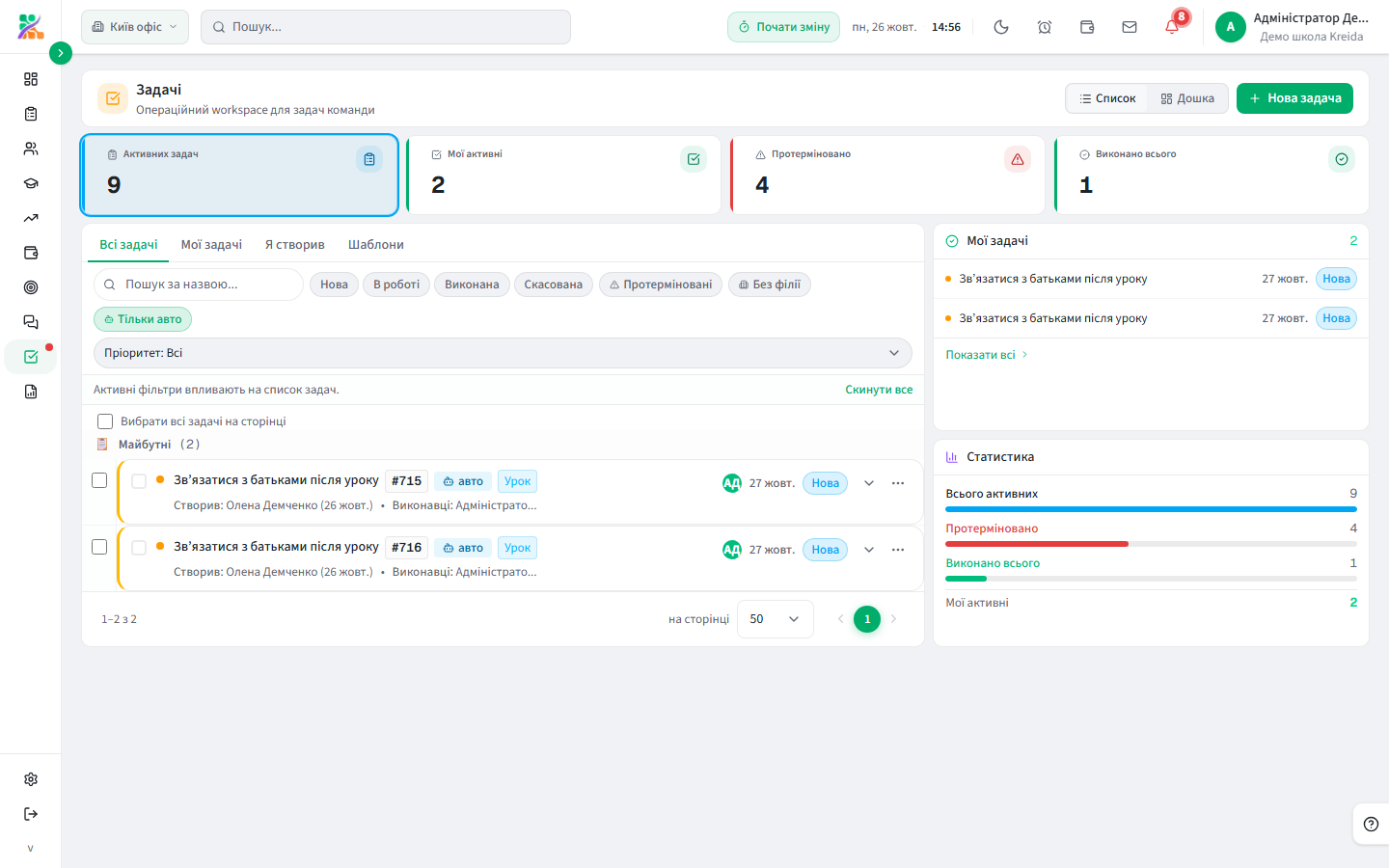Open the users icon in sidebar
The height and width of the screenshot is (868, 1389).
31,149
